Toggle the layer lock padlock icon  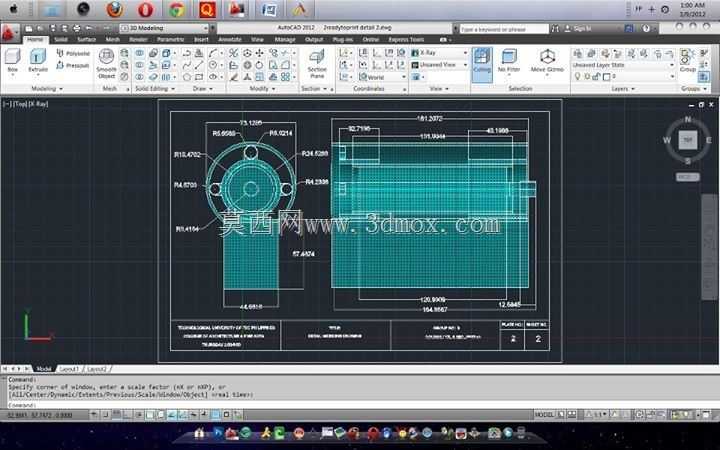pos(596,77)
